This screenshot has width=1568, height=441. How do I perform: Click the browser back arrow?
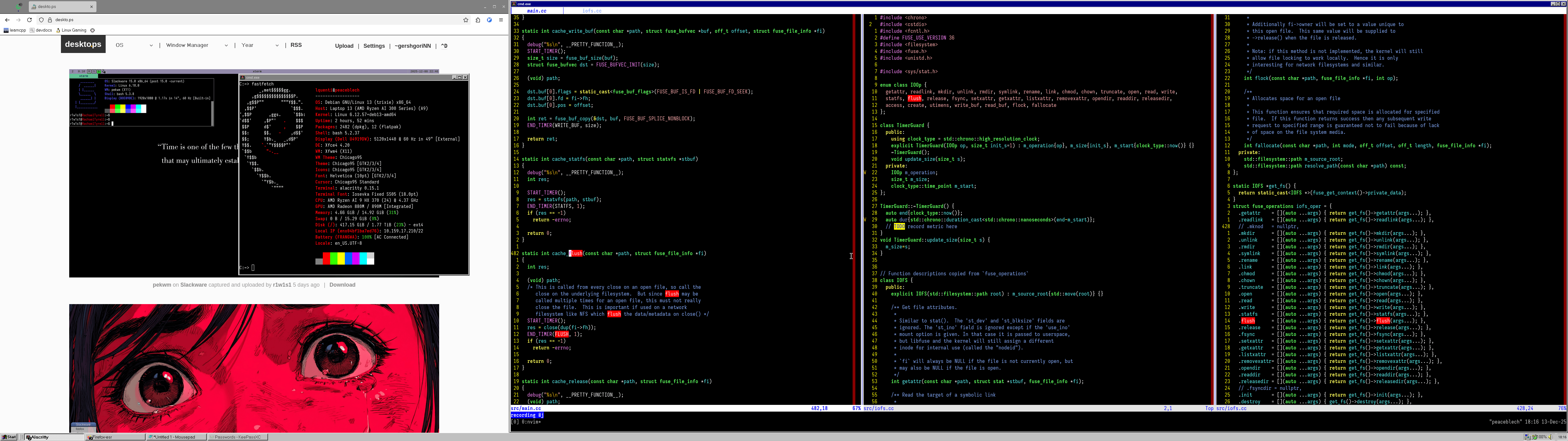tap(7, 20)
